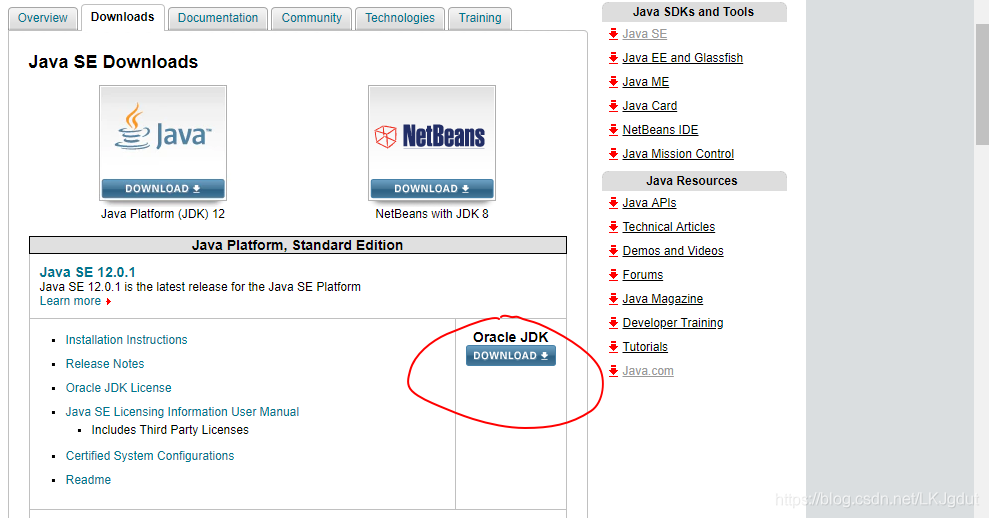The height and width of the screenshot is (518, 989).
Task: Switch to the Training tab
Action: tap(480, 18)
